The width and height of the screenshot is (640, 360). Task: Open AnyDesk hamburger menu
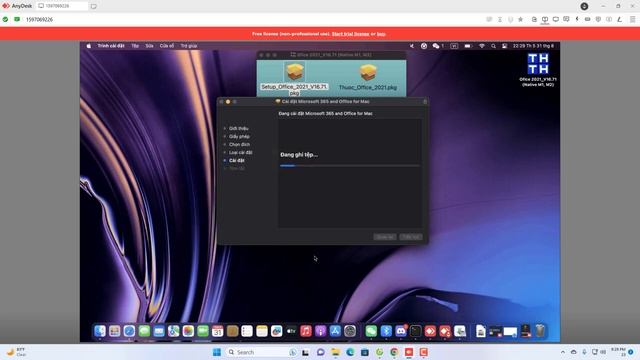point(632,19)
